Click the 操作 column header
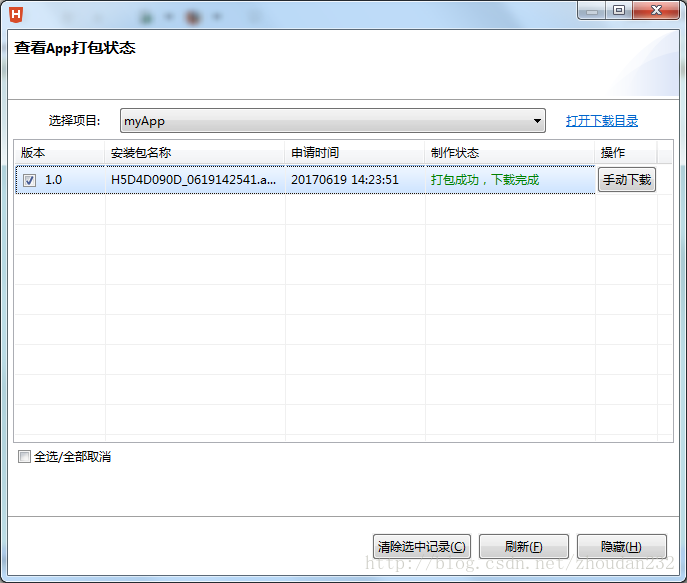Screen dimensions: 687x583 [x=626, y=152]
